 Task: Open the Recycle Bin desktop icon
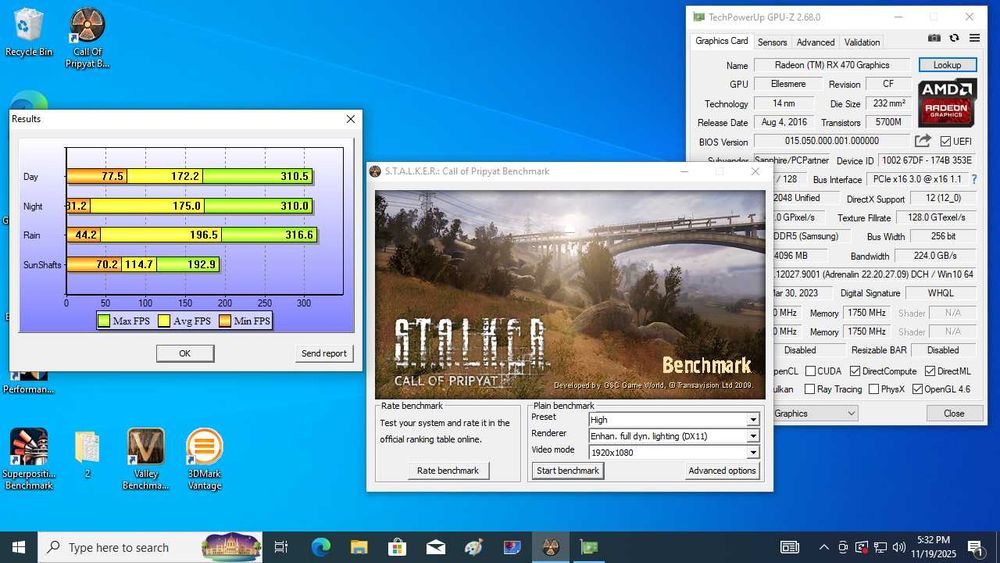click(x=28, y=32)
